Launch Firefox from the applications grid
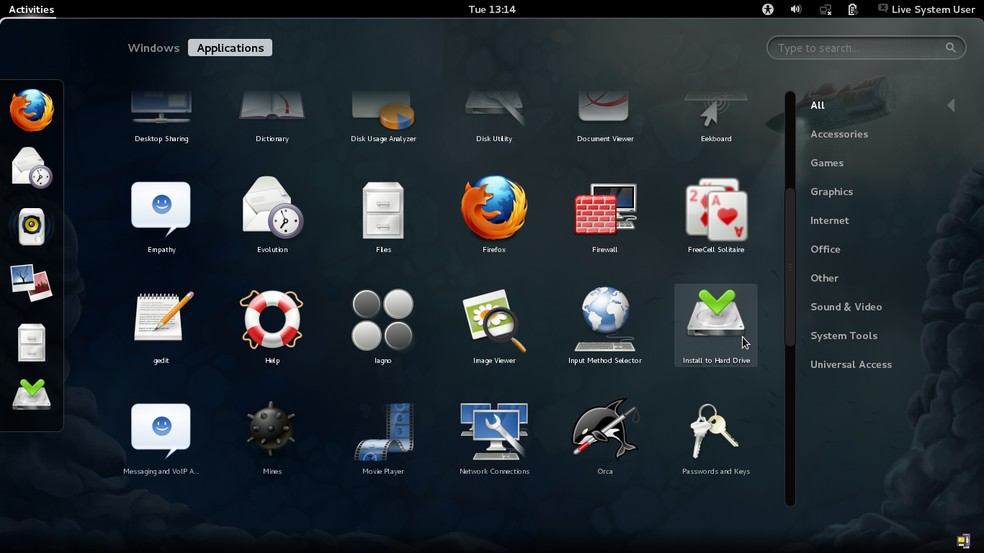984x553 pixels. coord(494,210)
